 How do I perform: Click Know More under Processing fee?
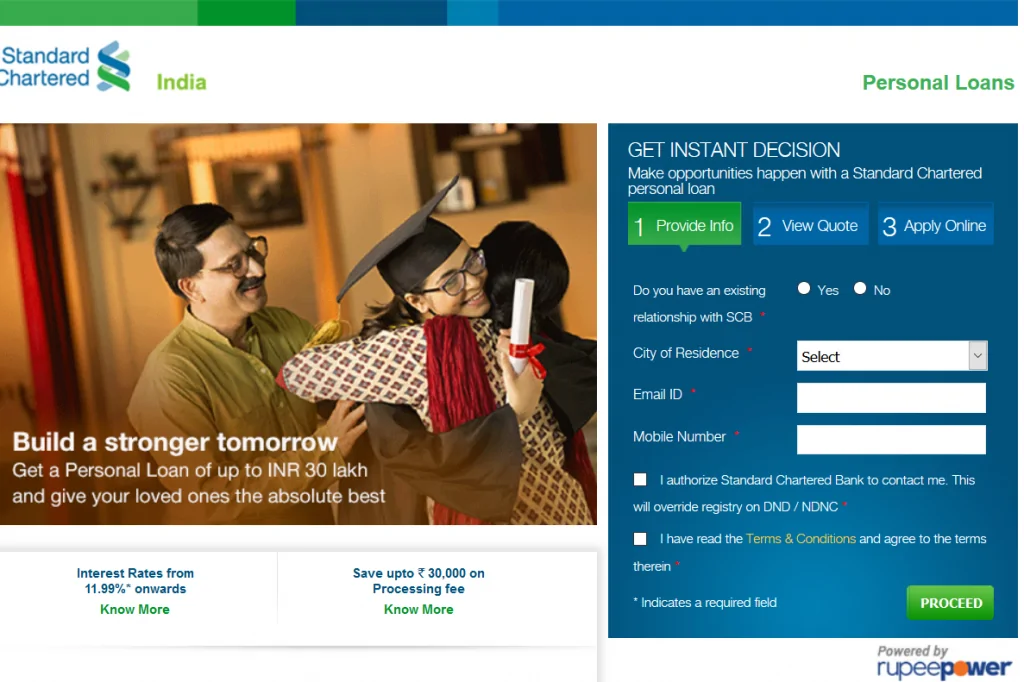pos(419,609)
